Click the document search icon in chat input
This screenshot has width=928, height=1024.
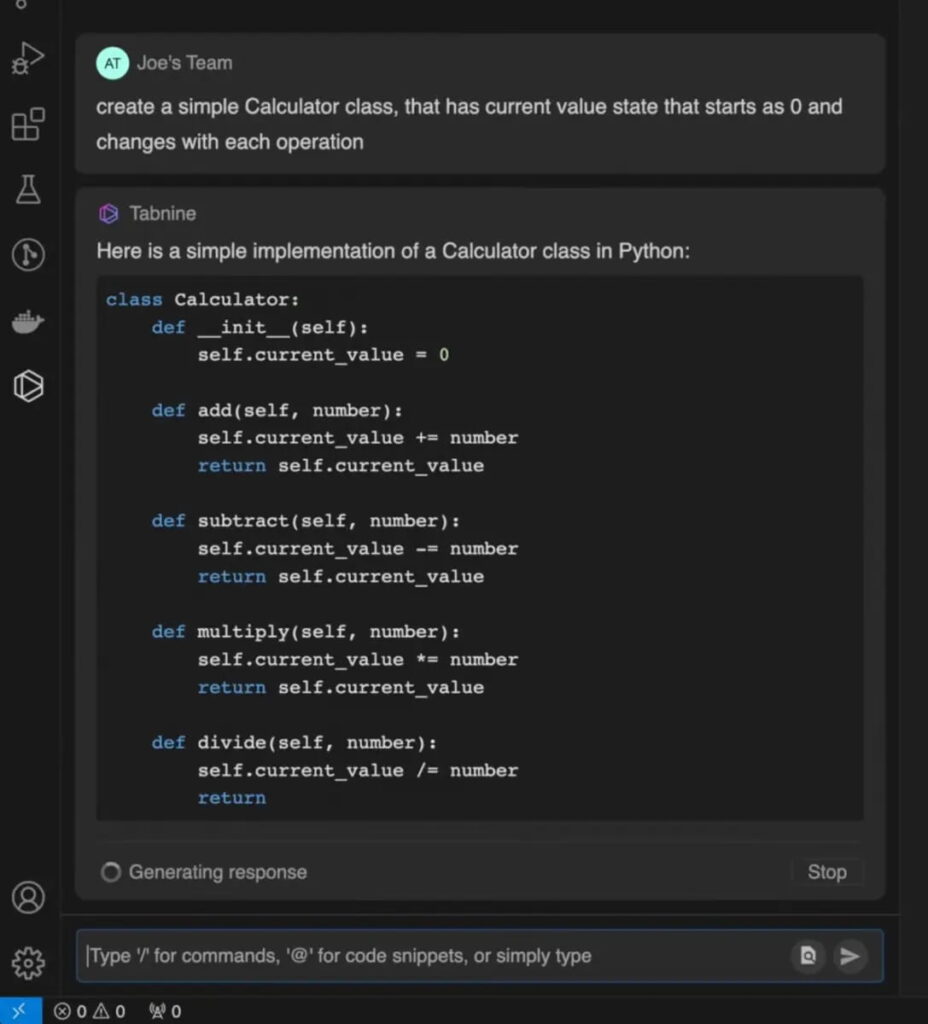point(808,956)
